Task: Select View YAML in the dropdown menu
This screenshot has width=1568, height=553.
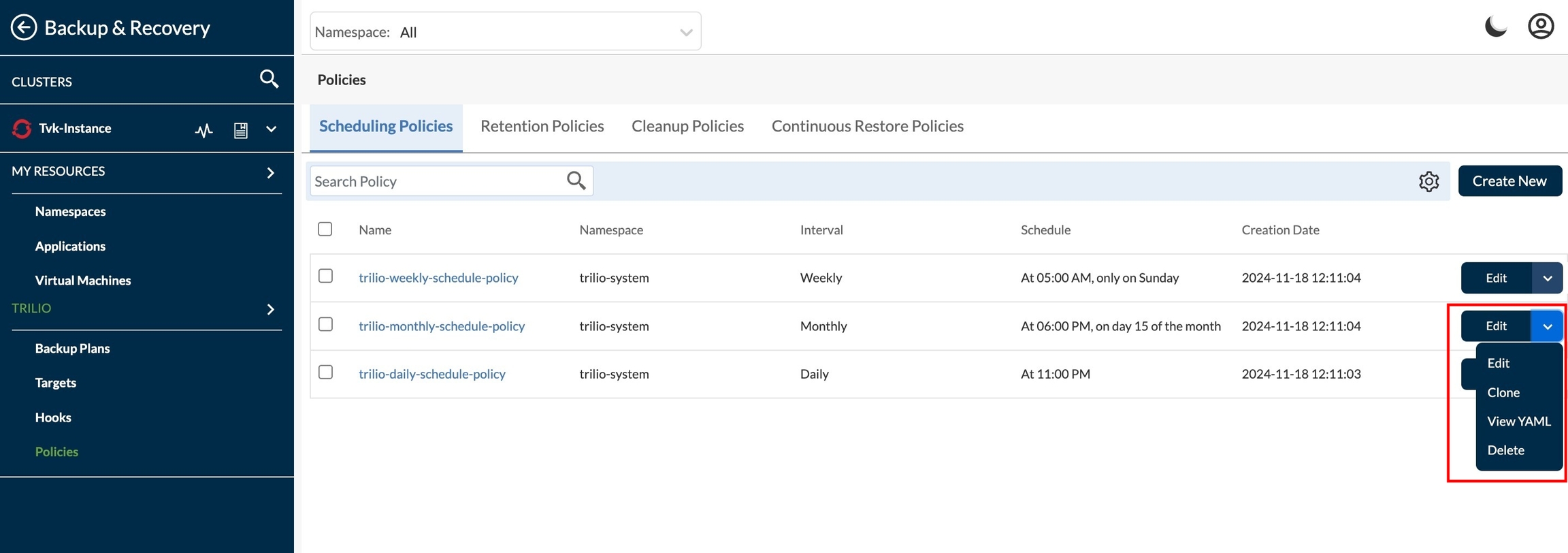Action: tap(1518, 421)
